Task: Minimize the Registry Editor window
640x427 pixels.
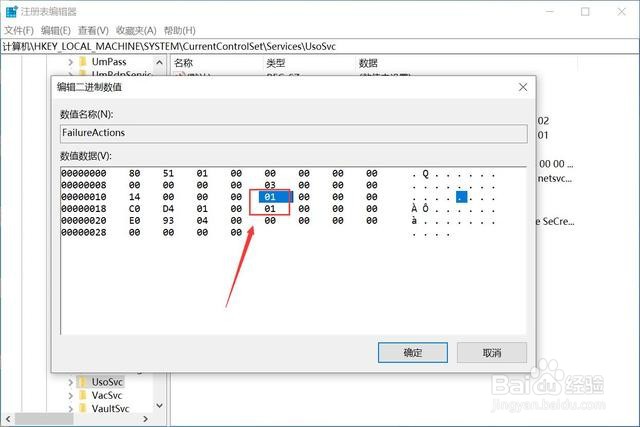Action: [x=550, y=11]
